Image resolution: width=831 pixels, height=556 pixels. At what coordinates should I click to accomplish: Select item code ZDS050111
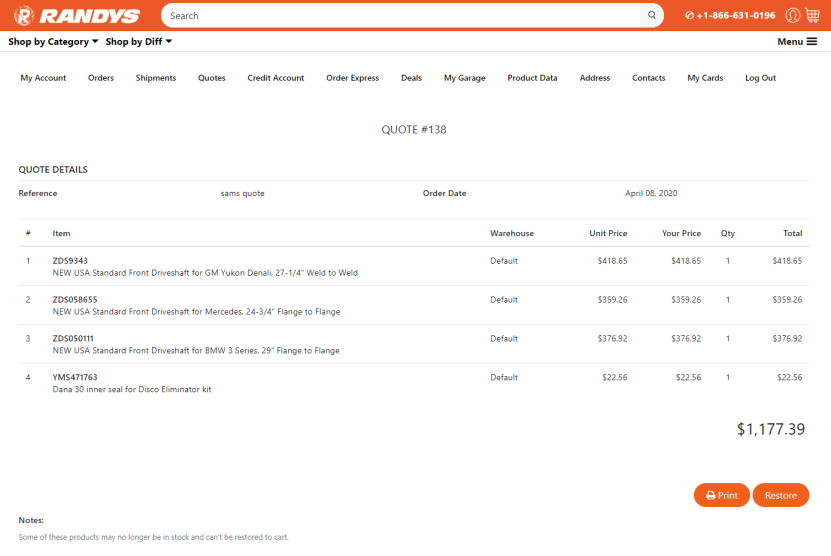coord(73,338)
